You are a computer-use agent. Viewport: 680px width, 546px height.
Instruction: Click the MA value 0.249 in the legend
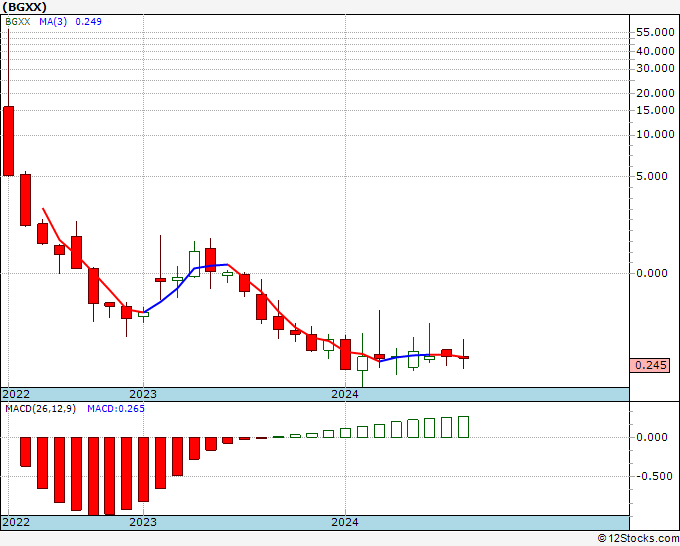coord(88,22)
